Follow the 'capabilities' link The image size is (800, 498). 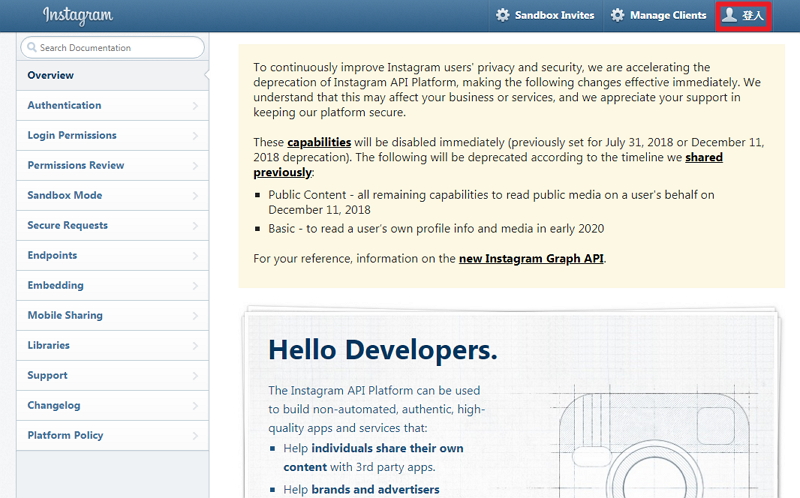point(319,142)
